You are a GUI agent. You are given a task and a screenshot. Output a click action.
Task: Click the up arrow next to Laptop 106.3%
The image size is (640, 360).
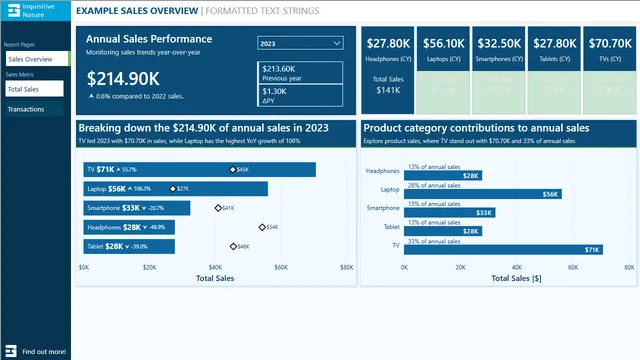point(130,189)
